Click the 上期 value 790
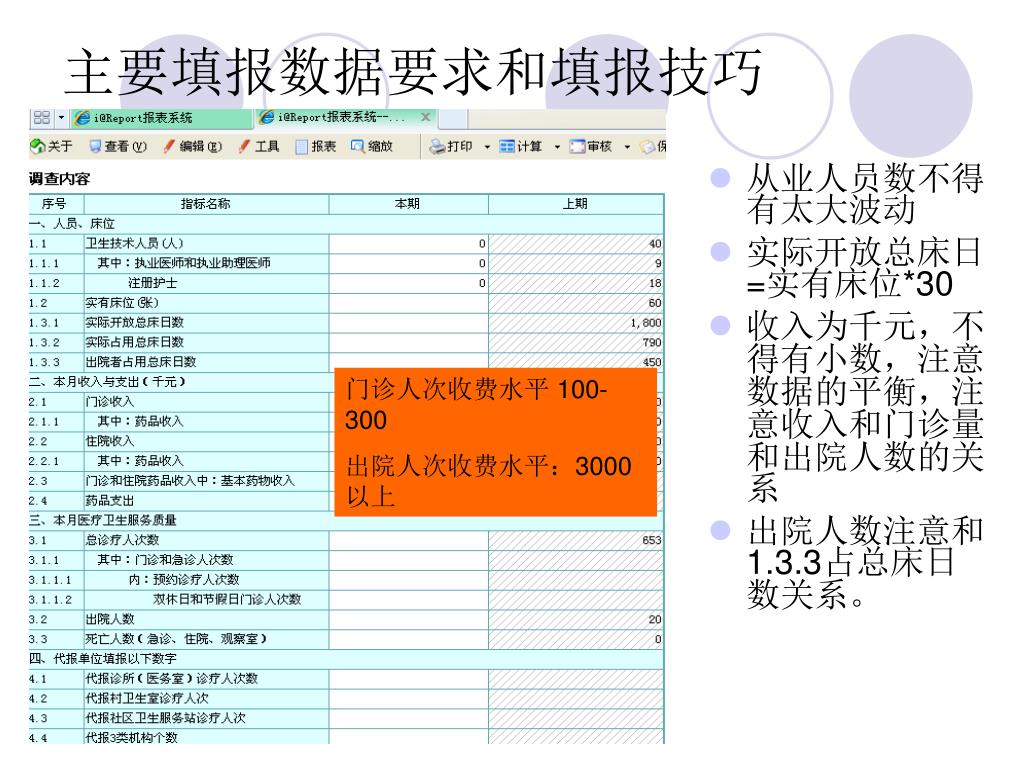The width and height of the screenshot is (1024, 768). 652,342
